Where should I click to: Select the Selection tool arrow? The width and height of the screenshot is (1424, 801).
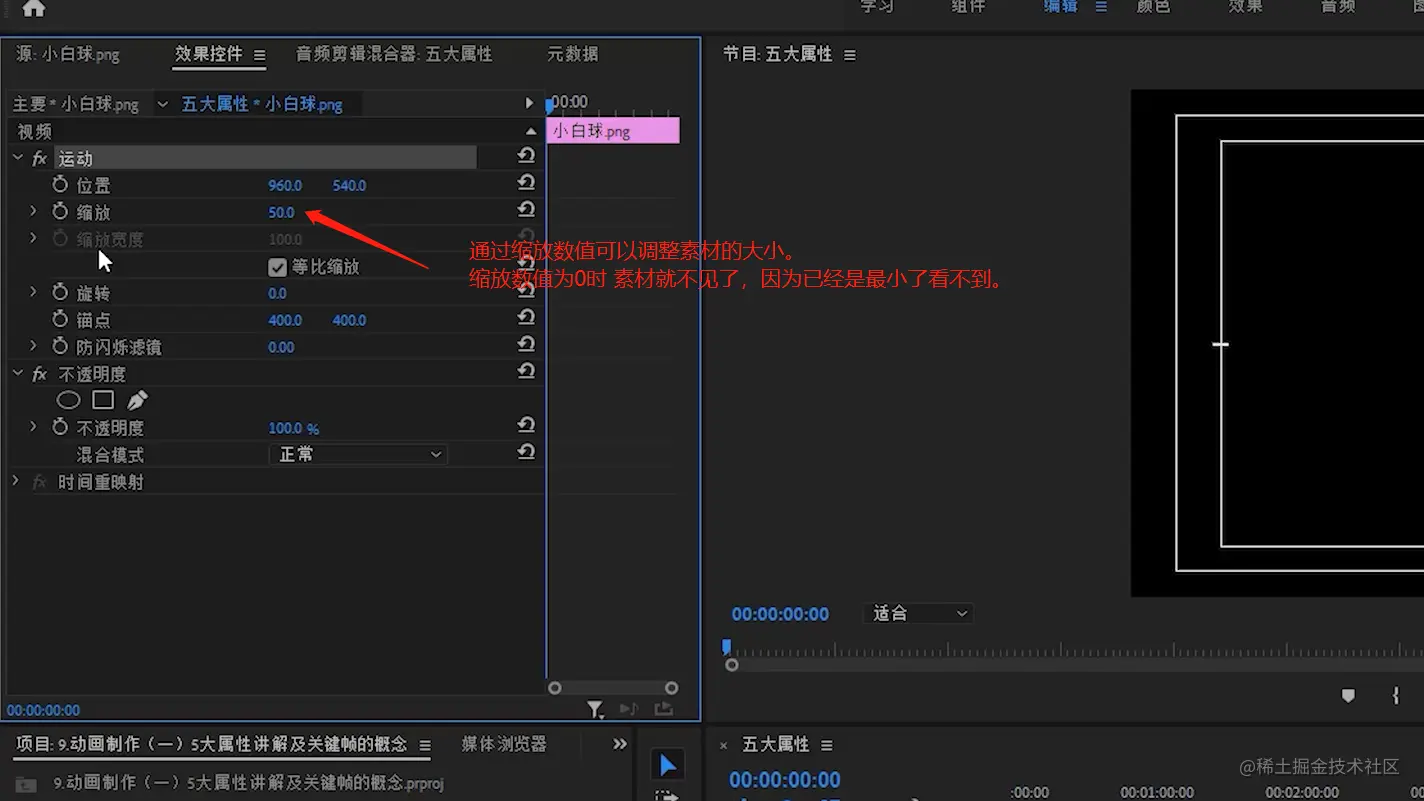point(667,765)
